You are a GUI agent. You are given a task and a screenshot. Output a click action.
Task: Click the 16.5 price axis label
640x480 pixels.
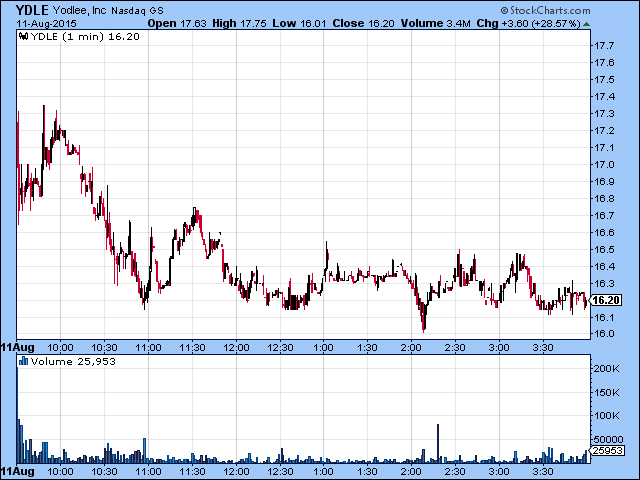coord(604,249)
